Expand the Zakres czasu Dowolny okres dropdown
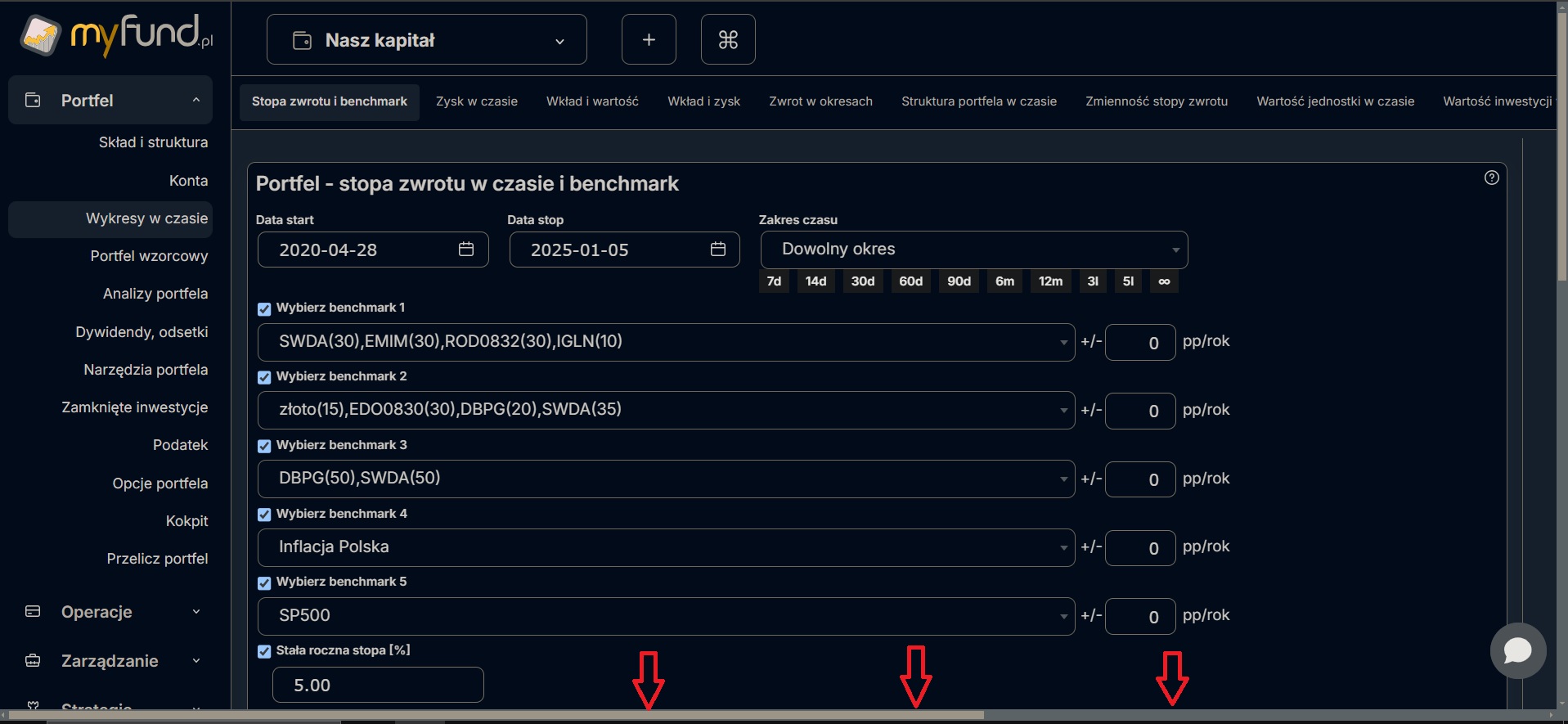1568x724 pixels. pyautogui.click(x=973, y=250)
